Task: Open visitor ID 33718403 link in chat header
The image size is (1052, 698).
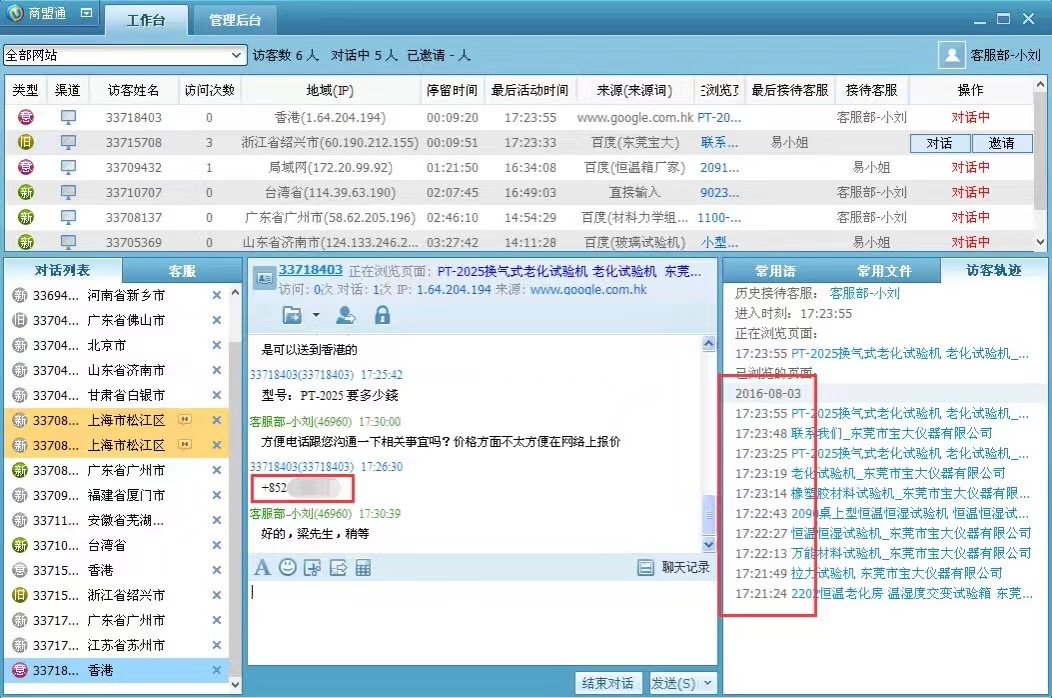Action: click(310, 269)
